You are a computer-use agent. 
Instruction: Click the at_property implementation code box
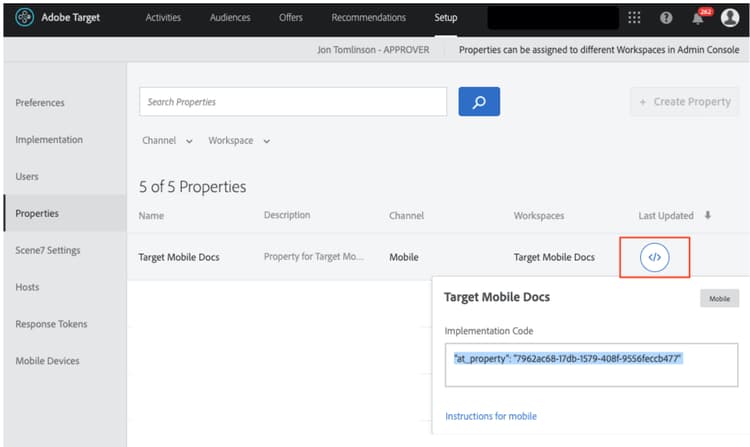[591, 365]
